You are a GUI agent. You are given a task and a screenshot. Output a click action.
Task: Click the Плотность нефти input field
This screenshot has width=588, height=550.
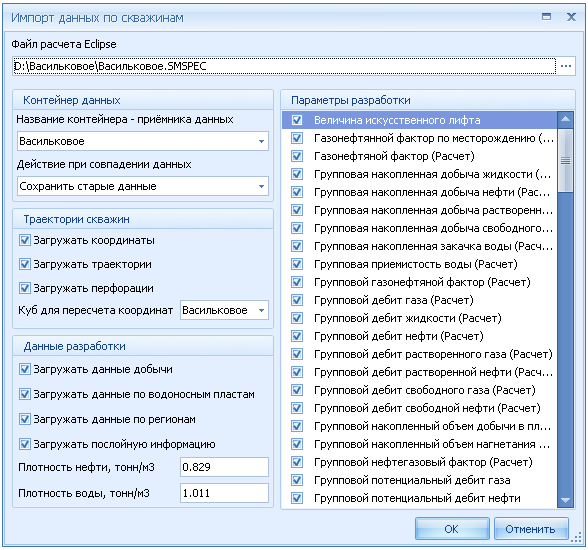[x=224, y=467]
